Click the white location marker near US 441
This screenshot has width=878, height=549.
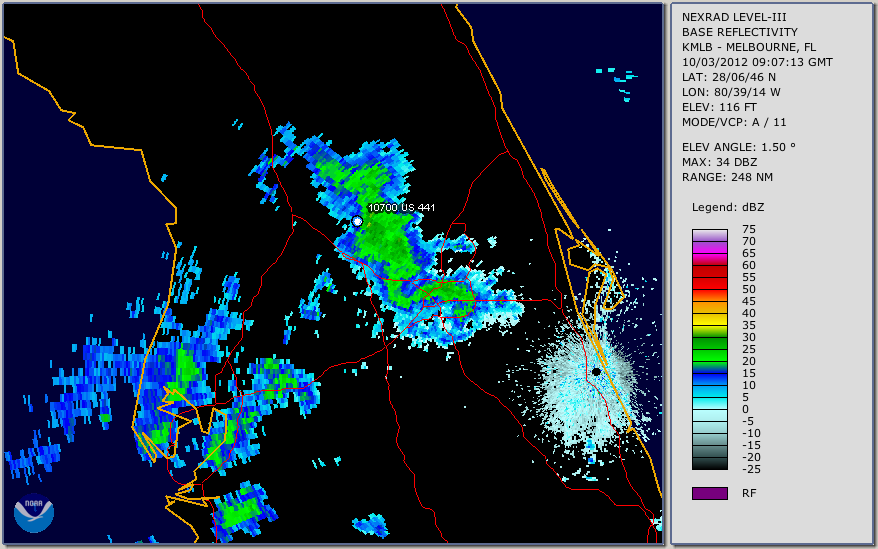coord(357,222)
